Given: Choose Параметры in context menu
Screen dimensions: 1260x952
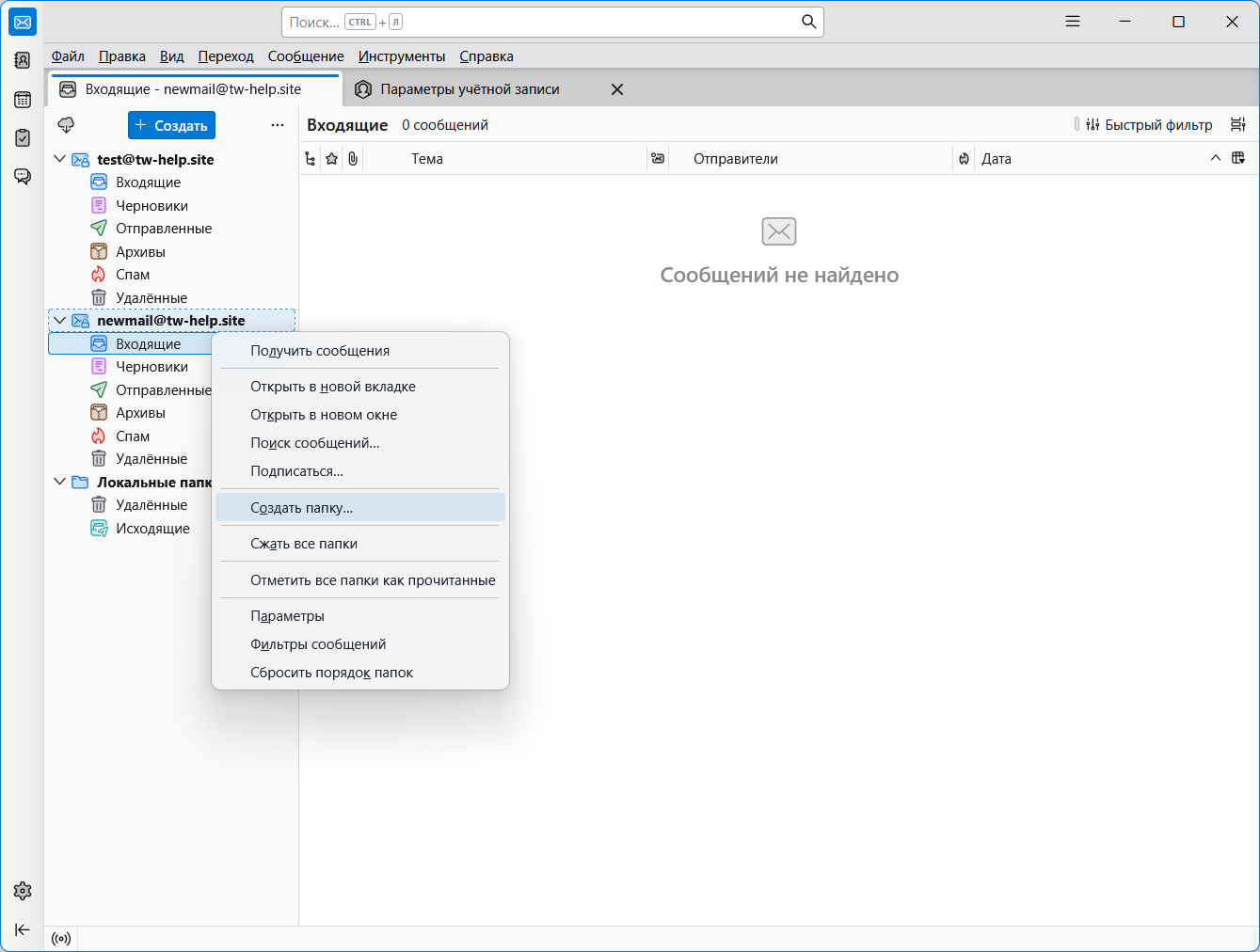Looking at the screenshot, I should click(x=360, y=616).
